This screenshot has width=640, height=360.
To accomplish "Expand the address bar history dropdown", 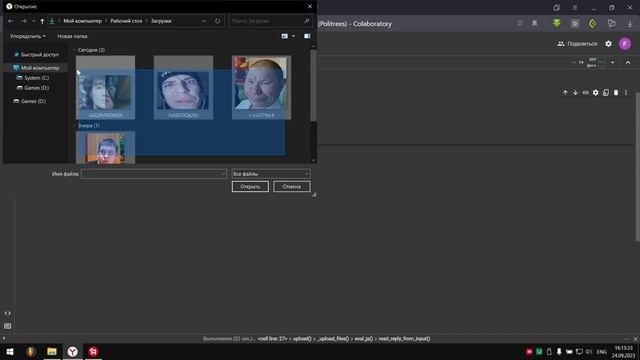I will click(x=204, y=21).
